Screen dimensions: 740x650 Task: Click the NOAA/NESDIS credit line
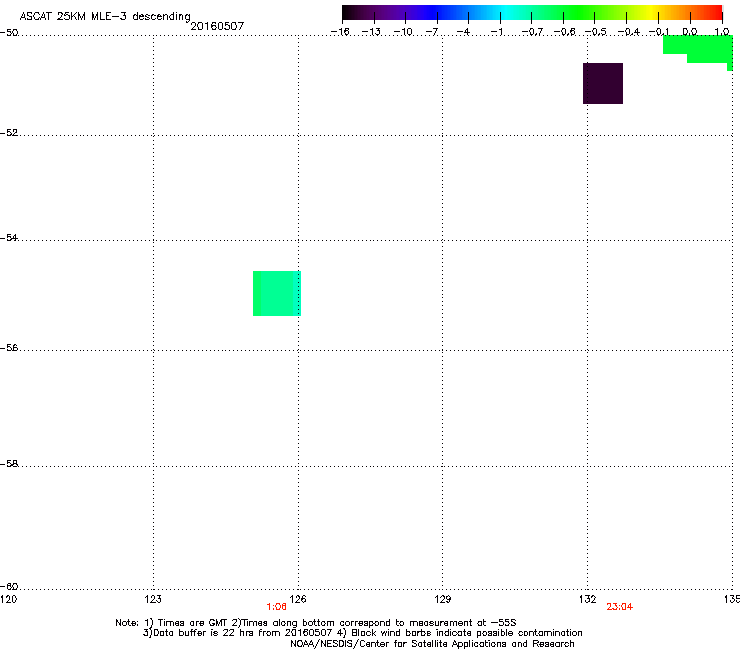tap(432, 644)
